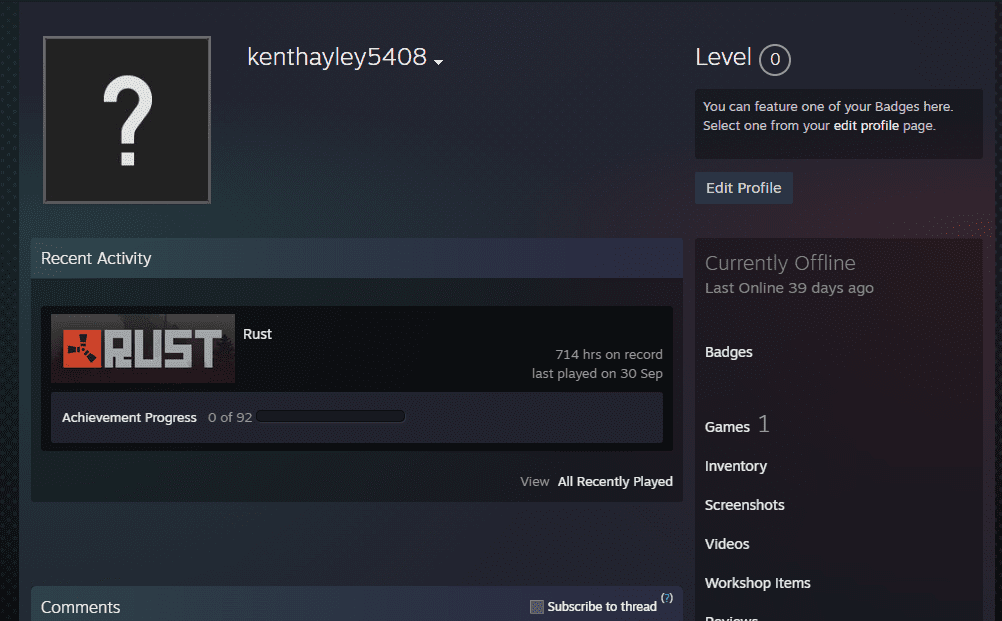Open the Inventory section
Image resolution: width=1002 pixels, height=621 pixels.
[736, 466]
